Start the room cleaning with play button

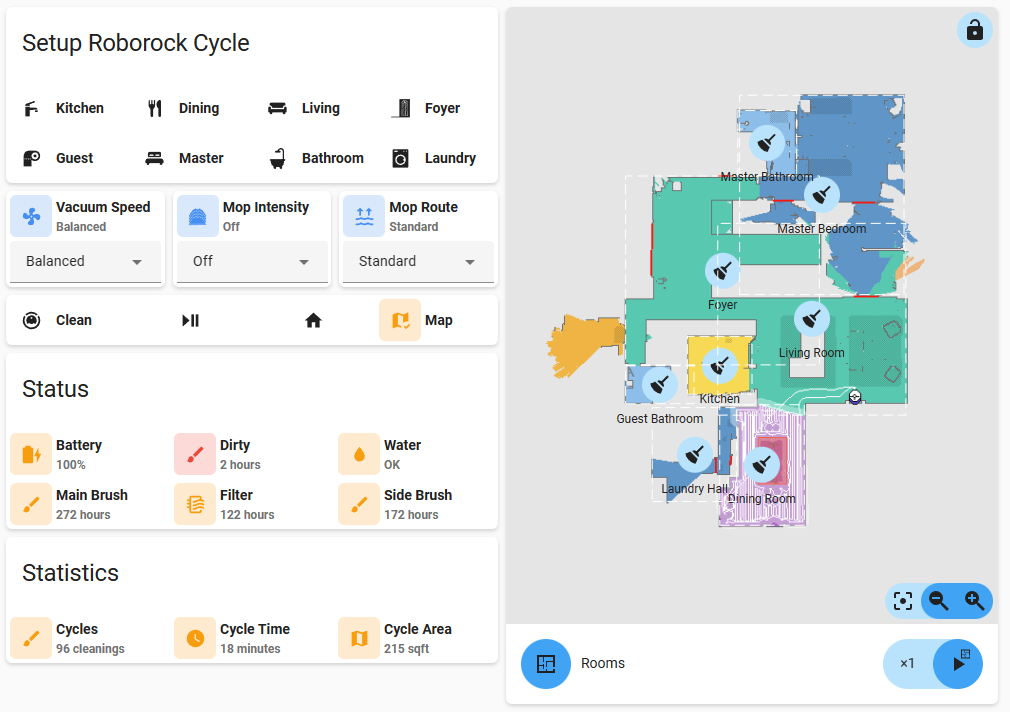coord(958,664)
